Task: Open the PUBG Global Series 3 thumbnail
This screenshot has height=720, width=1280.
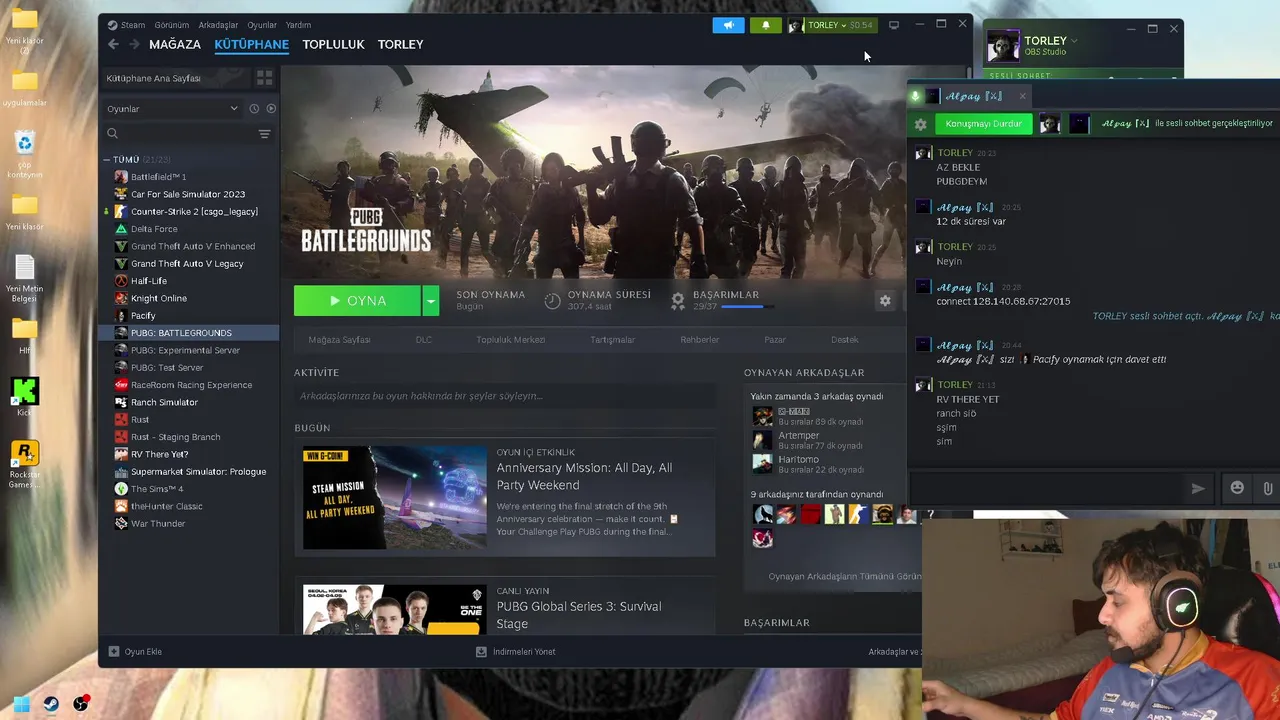Action: coord(395,610)
